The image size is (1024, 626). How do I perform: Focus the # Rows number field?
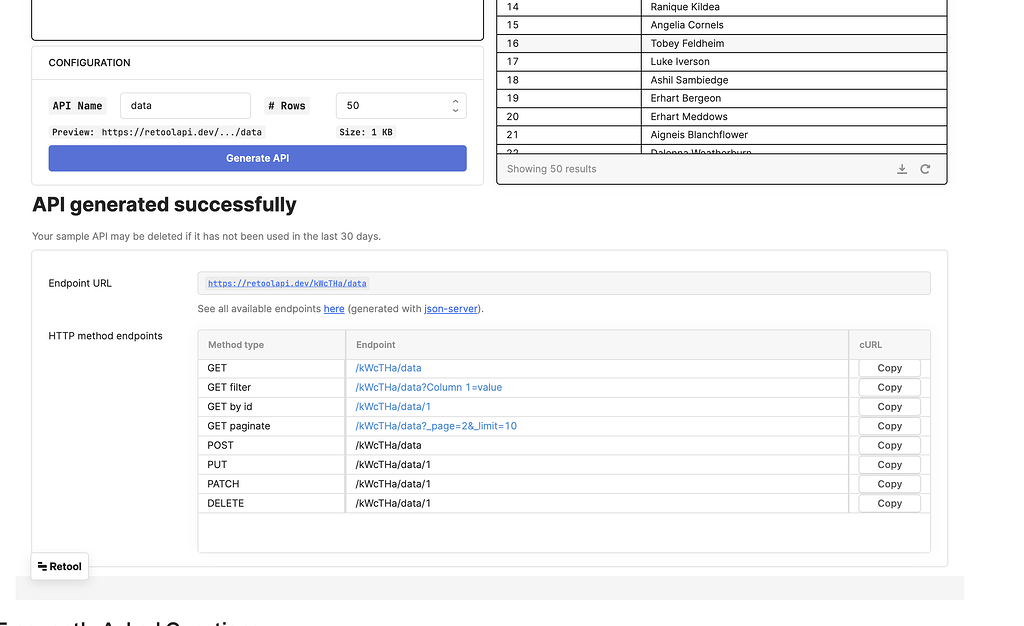[x=401, y=106]
